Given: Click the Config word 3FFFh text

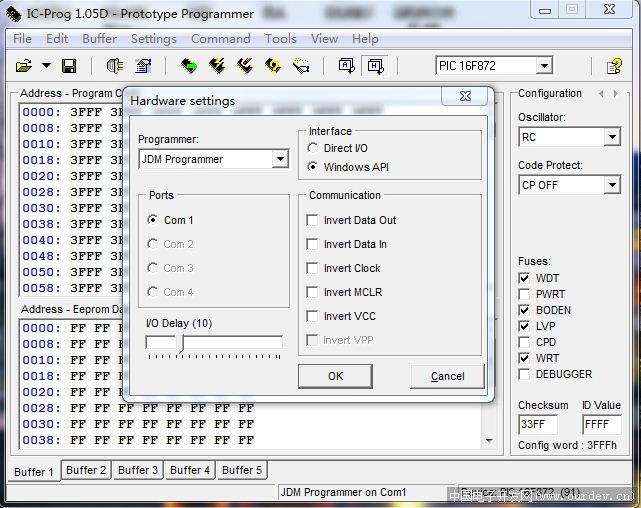Looking at the screenshot, I should click(x=567, y=445).
